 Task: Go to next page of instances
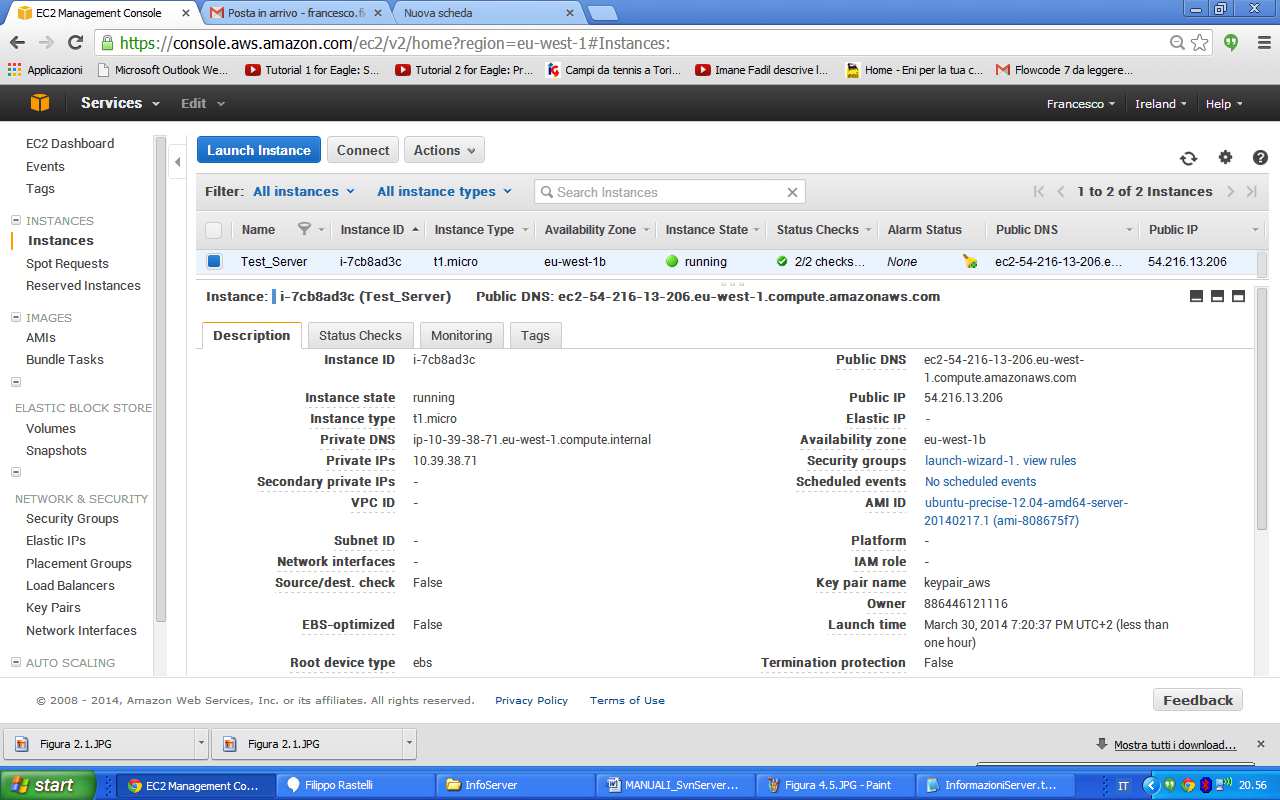(1230, 192)
